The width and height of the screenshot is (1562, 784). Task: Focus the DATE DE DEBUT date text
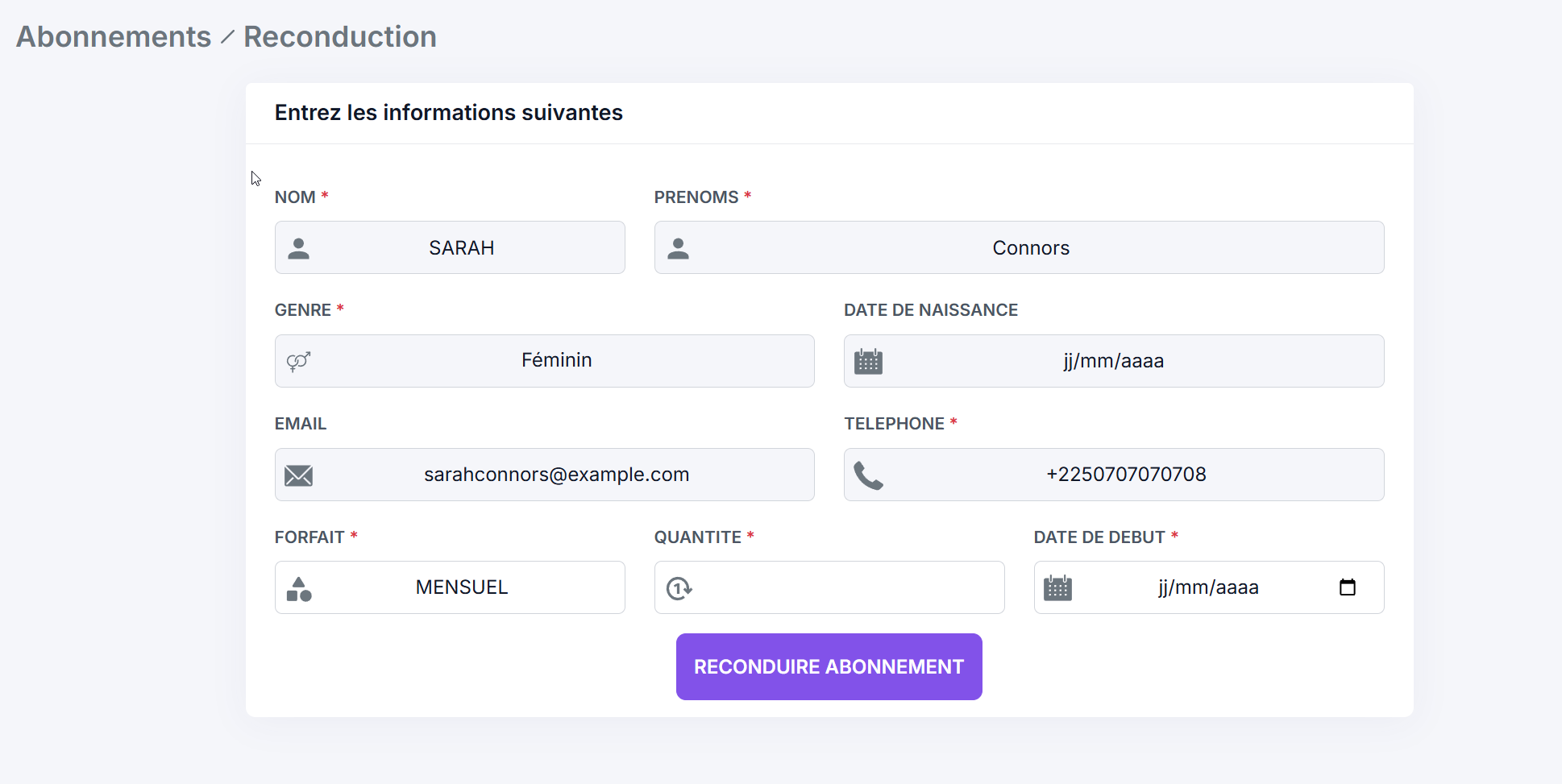pyautogui.click(x=1208, y=587)
